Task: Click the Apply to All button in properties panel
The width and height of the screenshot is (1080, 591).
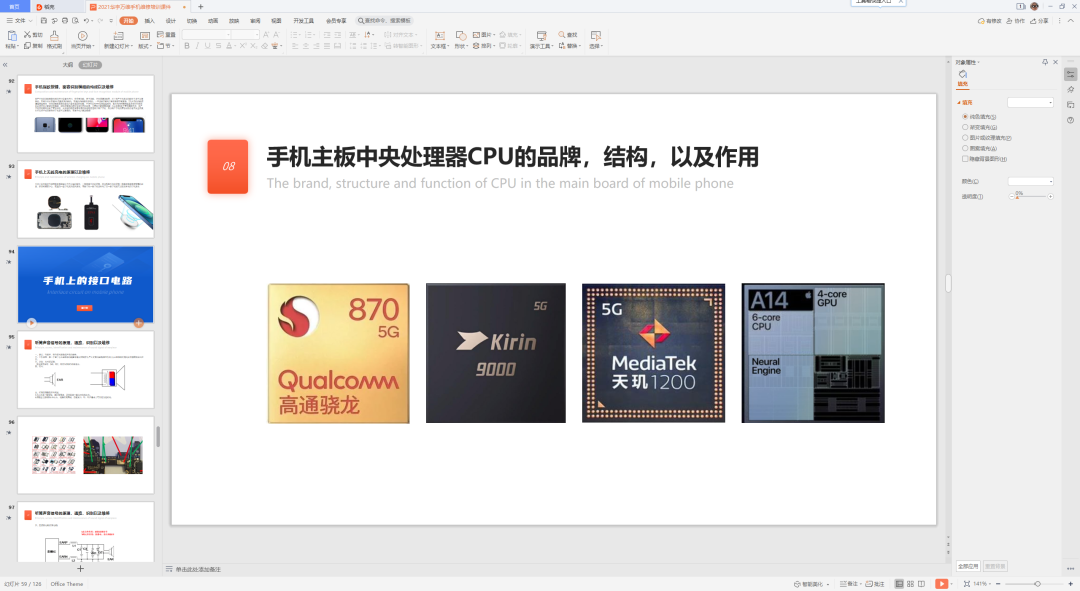Action: pos(968,566)
